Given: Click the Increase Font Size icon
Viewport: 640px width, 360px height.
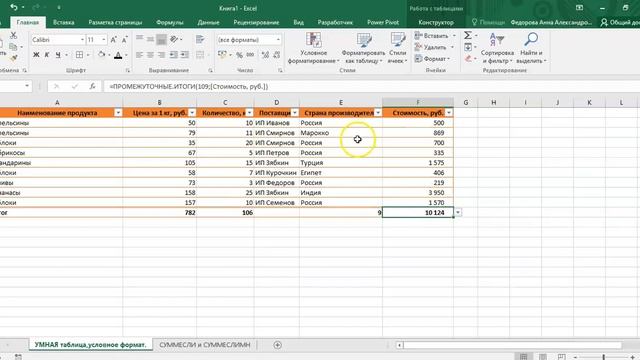Looking at the screenshot, I should (114, 40).
